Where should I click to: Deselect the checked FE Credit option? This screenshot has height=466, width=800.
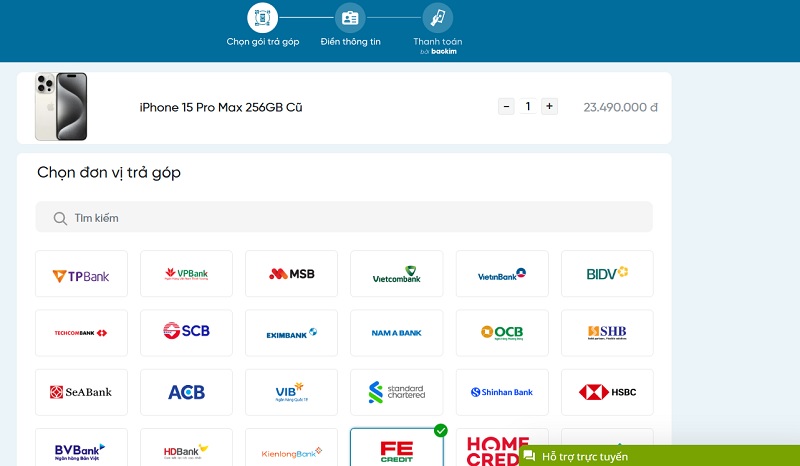click(396, 449)
